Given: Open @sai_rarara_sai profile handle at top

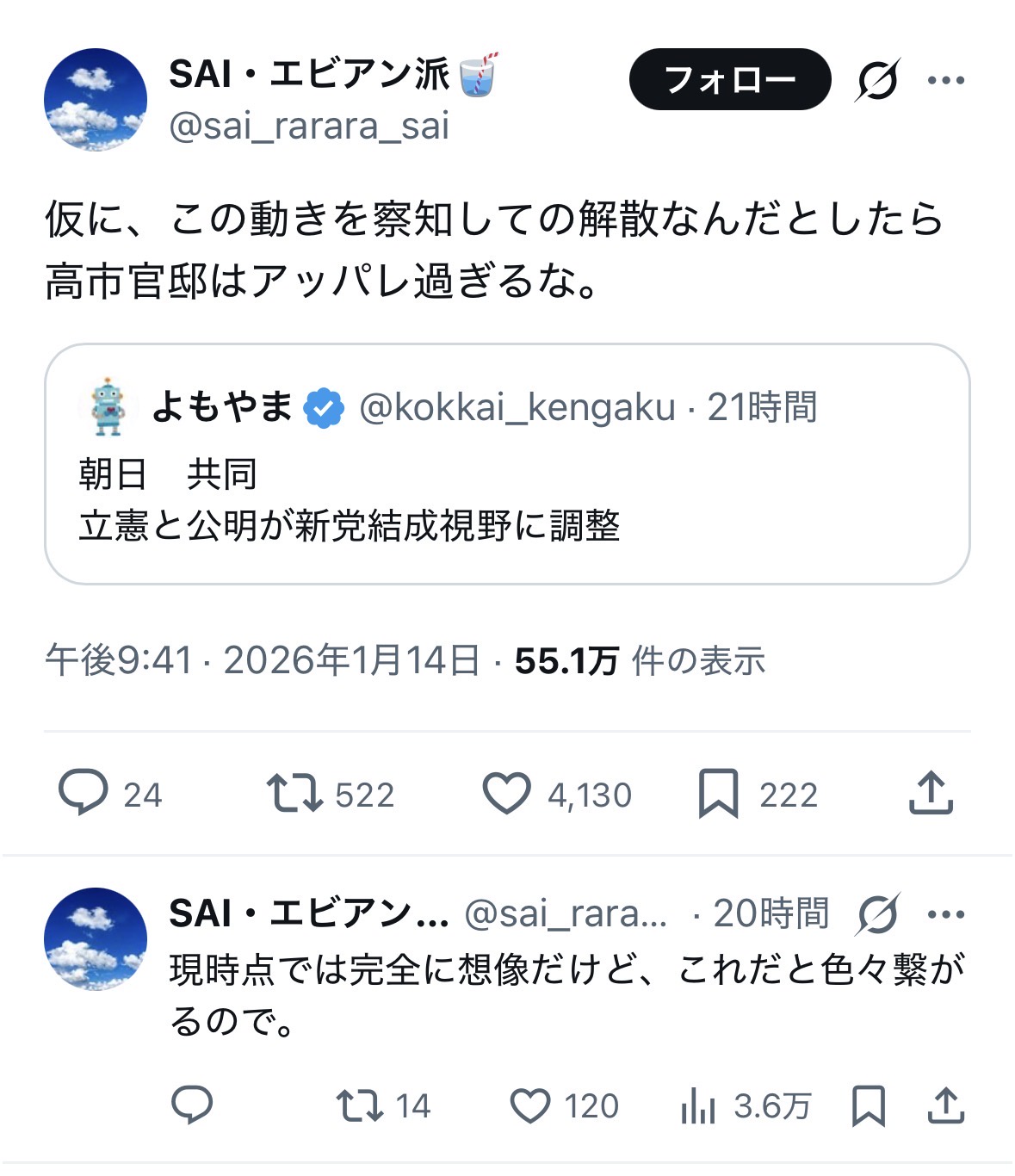Looking at the screenshot, I should 309,127.
